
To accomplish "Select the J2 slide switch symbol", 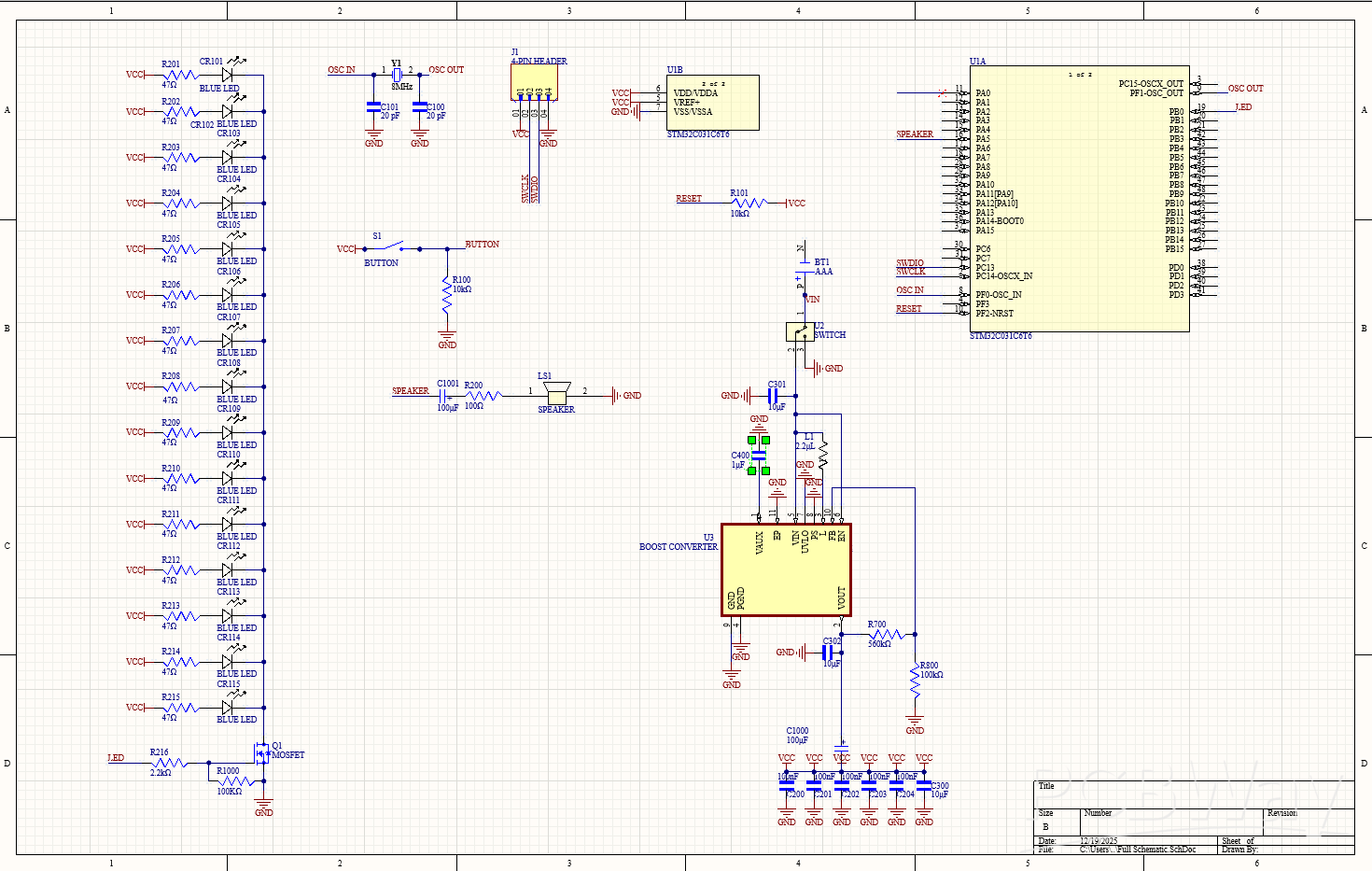I will (x=800, y=331).
